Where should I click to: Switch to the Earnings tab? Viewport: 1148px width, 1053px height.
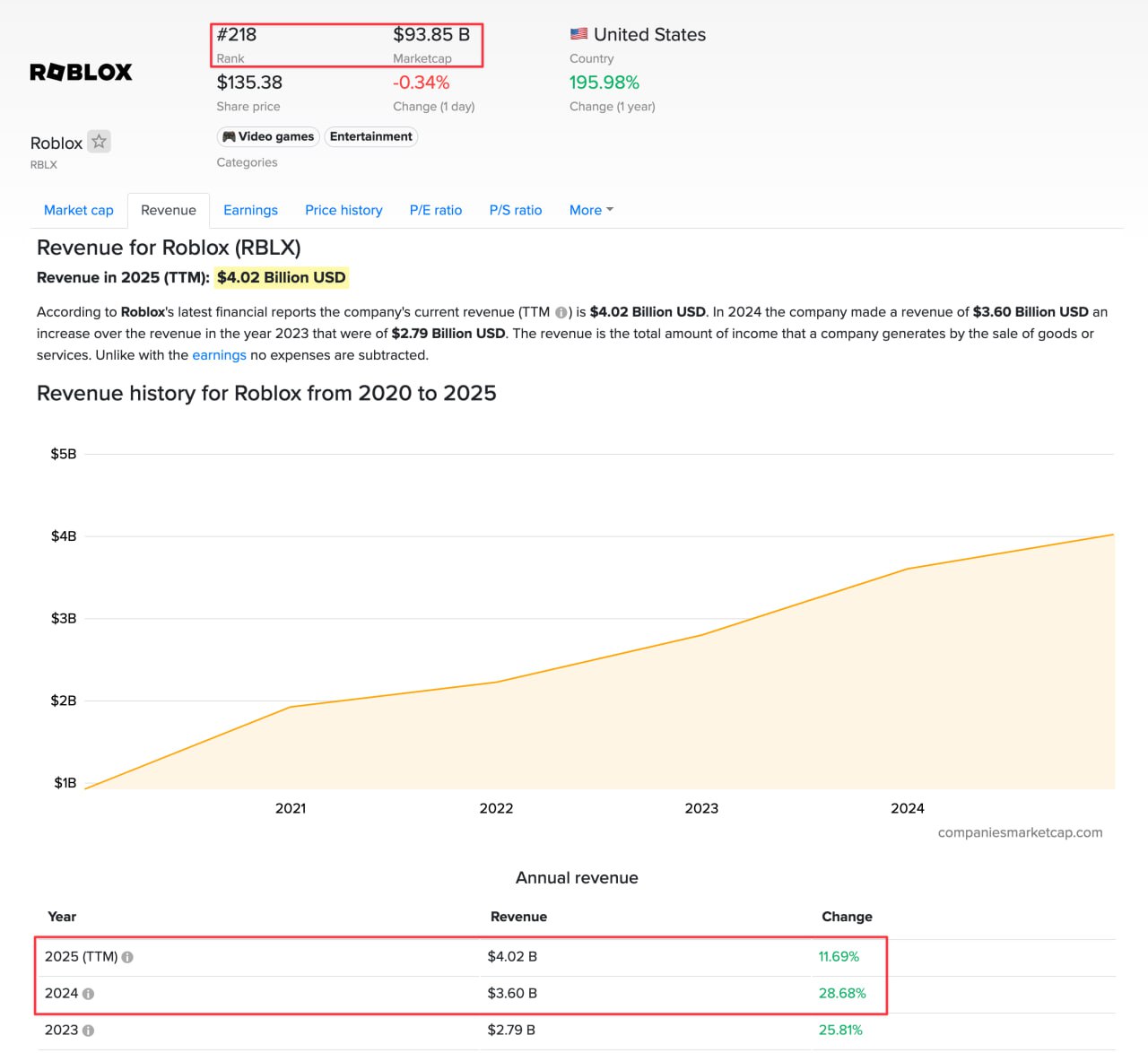click(x=250, y=210)
